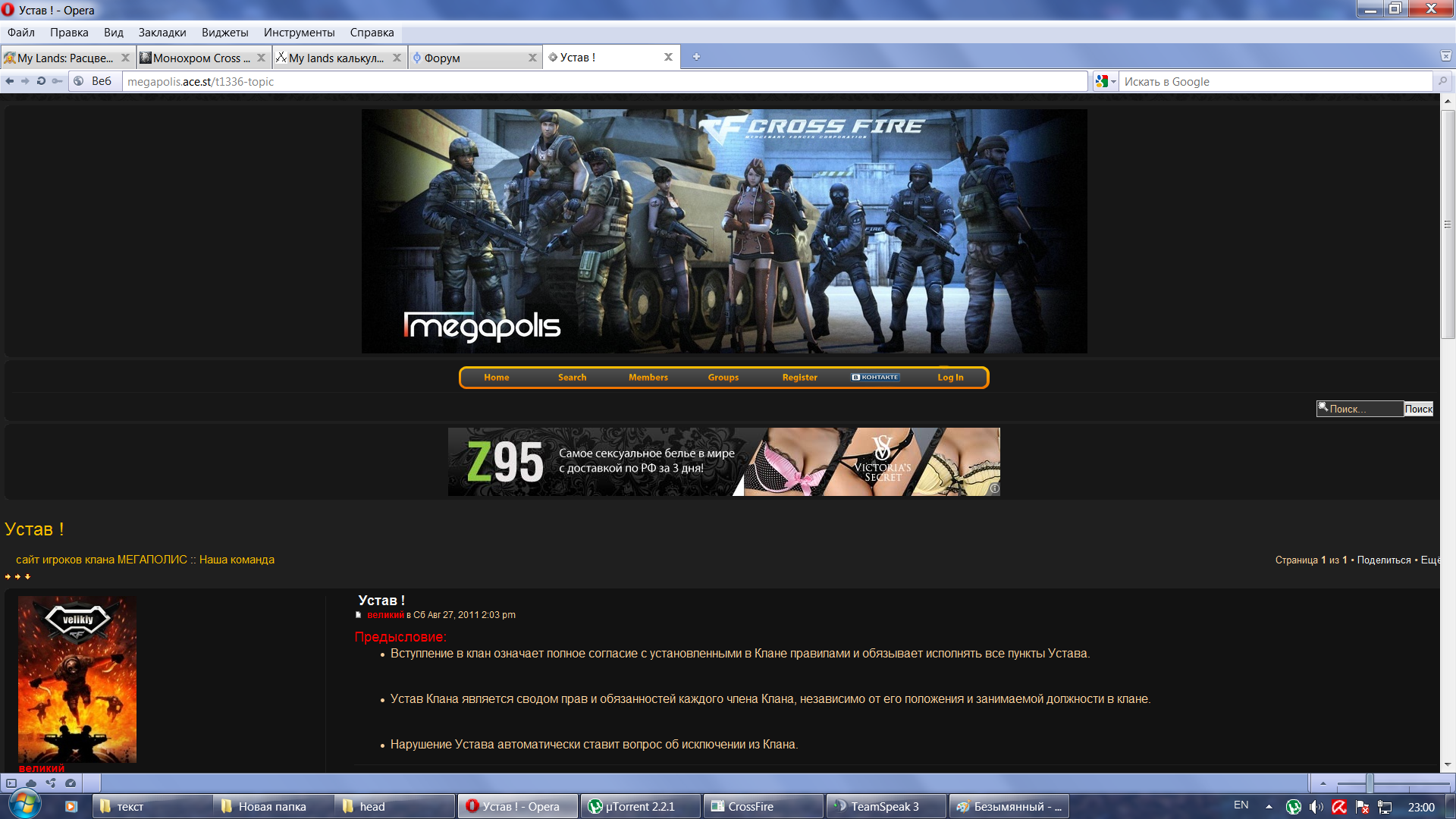Click the великий author link in post

[x=386, y=615]
